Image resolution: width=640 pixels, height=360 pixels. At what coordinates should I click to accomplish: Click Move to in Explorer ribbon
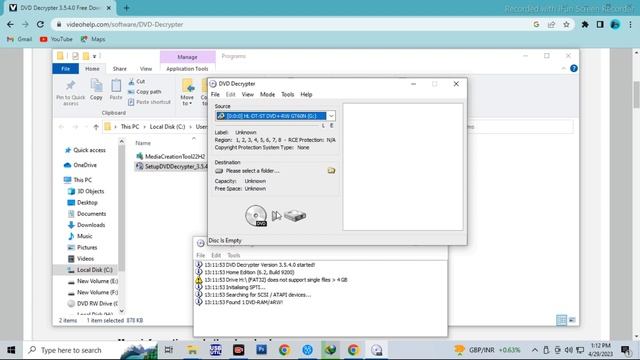click(x=187, y=92)
